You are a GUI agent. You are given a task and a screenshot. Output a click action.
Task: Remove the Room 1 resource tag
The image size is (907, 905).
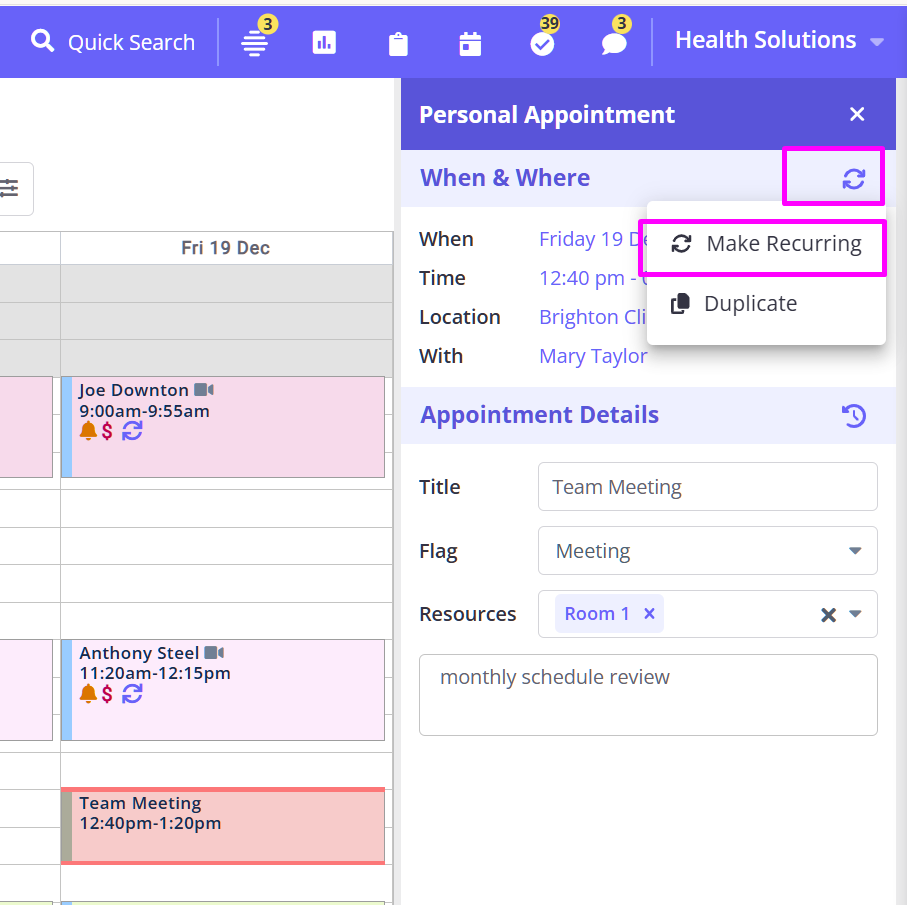tap(649, 614)
